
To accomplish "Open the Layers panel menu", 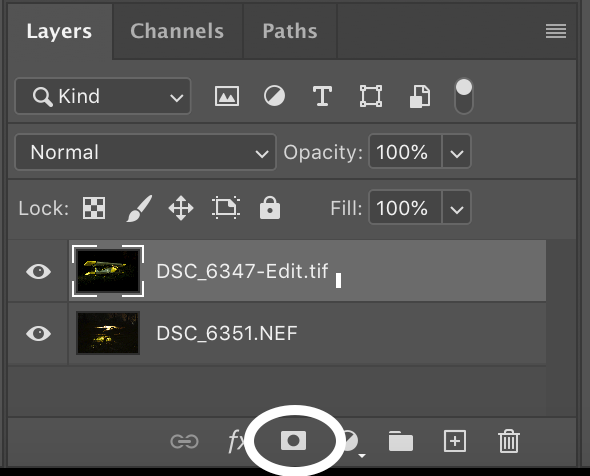I will click(556, 31).
